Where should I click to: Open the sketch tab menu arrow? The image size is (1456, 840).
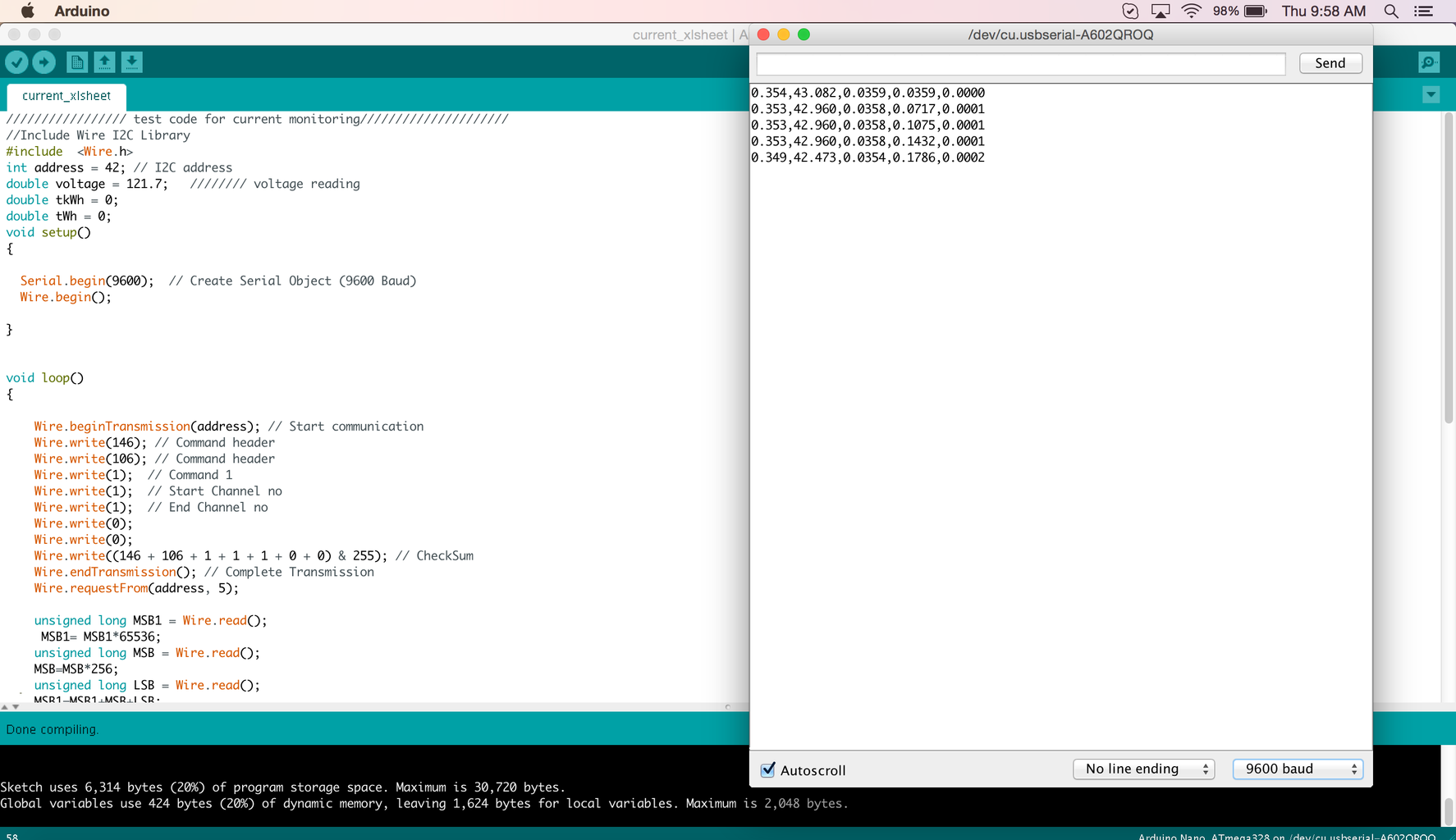[1431, 94]
